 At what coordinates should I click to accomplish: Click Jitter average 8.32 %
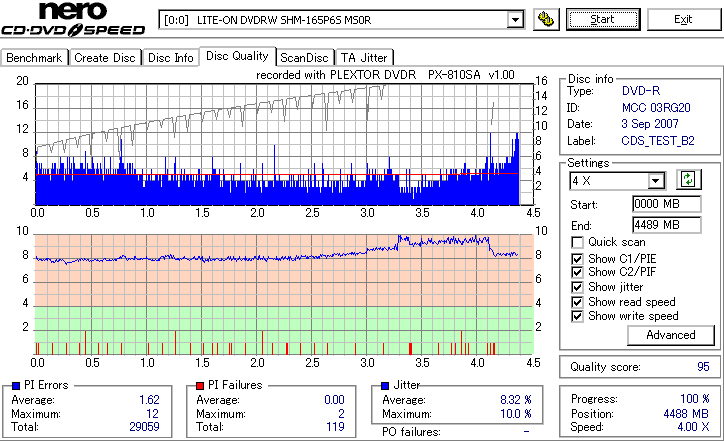[516, 399]
